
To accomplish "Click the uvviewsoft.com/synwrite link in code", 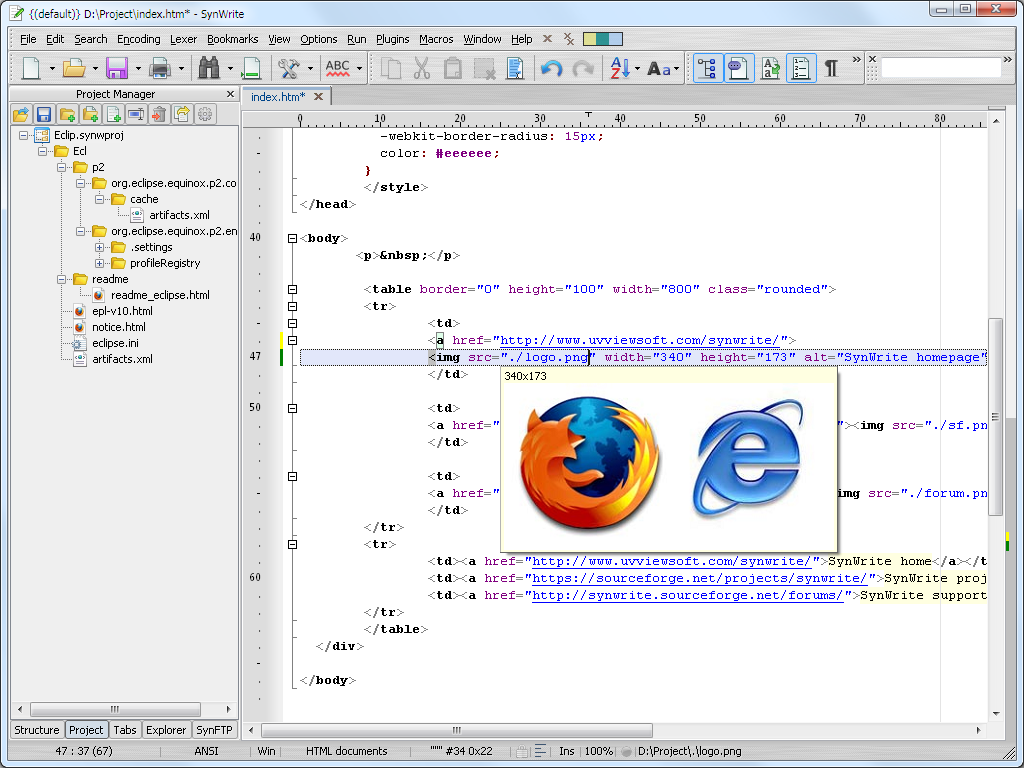I will pyautogui.click(x=640, y=340).
